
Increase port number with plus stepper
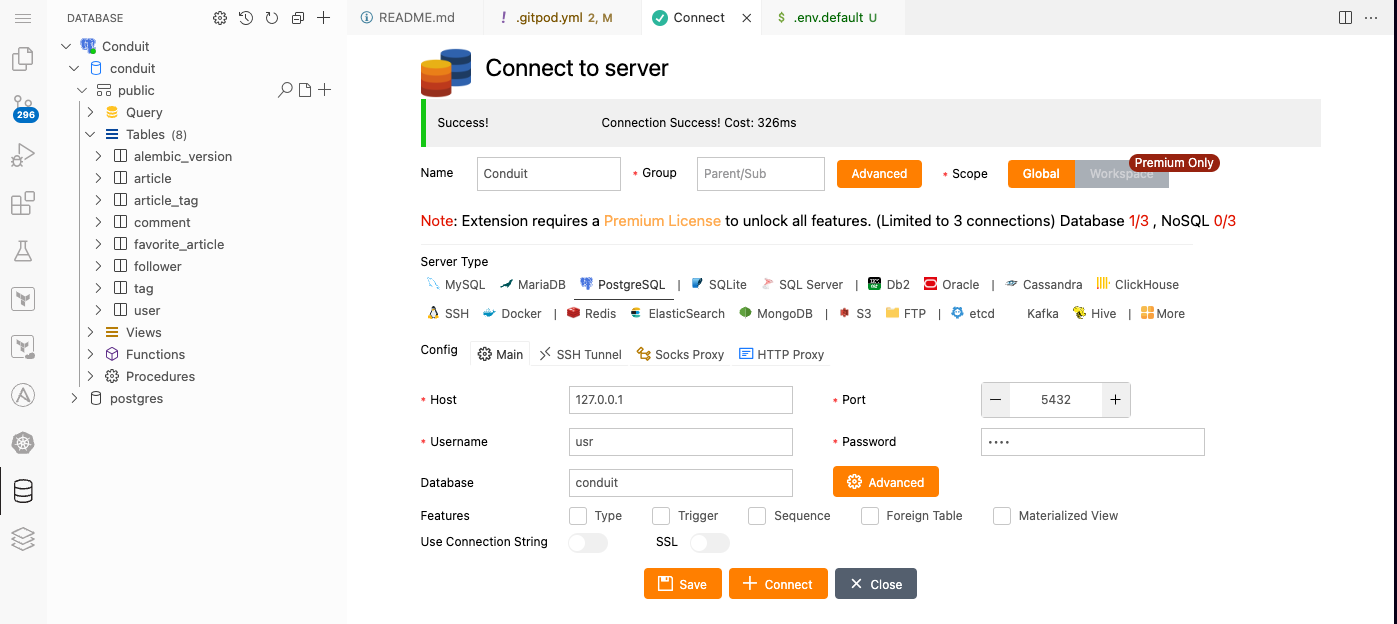1115,399
